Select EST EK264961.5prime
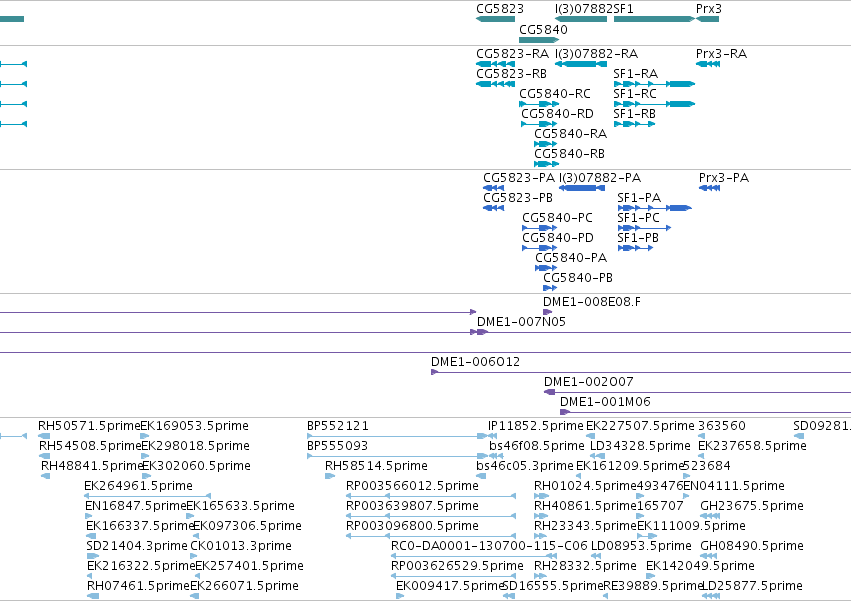 tap(148, 496)
